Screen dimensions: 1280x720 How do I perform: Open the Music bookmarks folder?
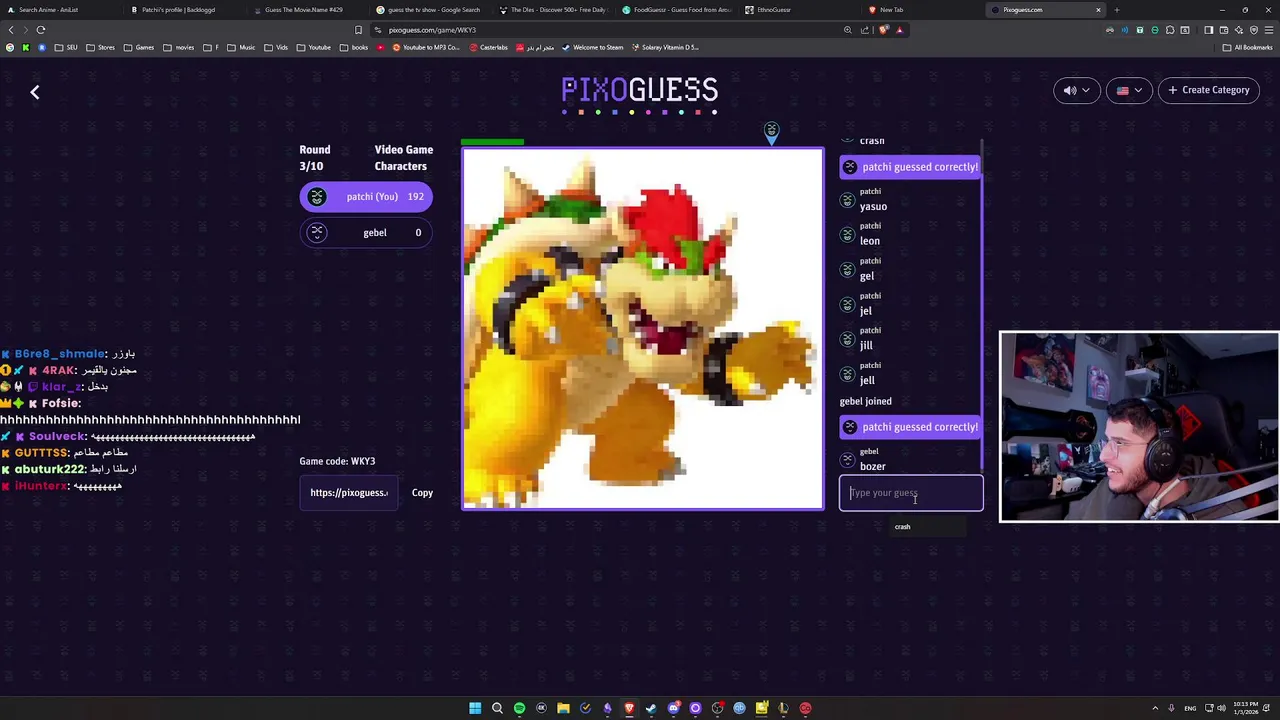tap(241, 47)
